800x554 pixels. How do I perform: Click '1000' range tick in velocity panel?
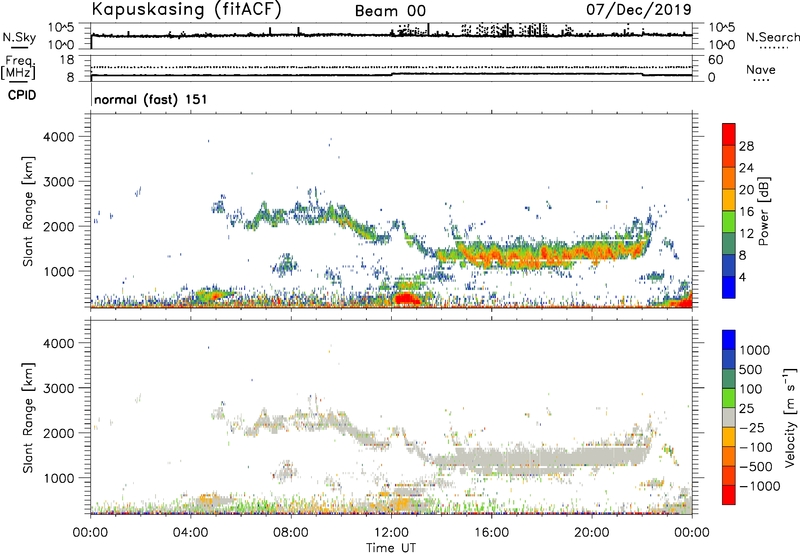pyautogui.click(x=58, y=478)
